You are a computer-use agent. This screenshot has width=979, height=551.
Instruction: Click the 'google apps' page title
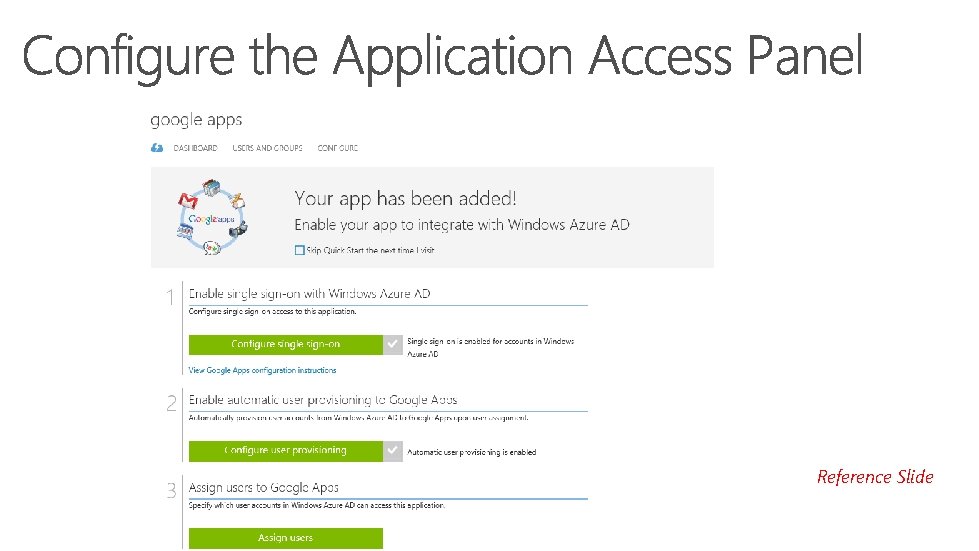196,120
